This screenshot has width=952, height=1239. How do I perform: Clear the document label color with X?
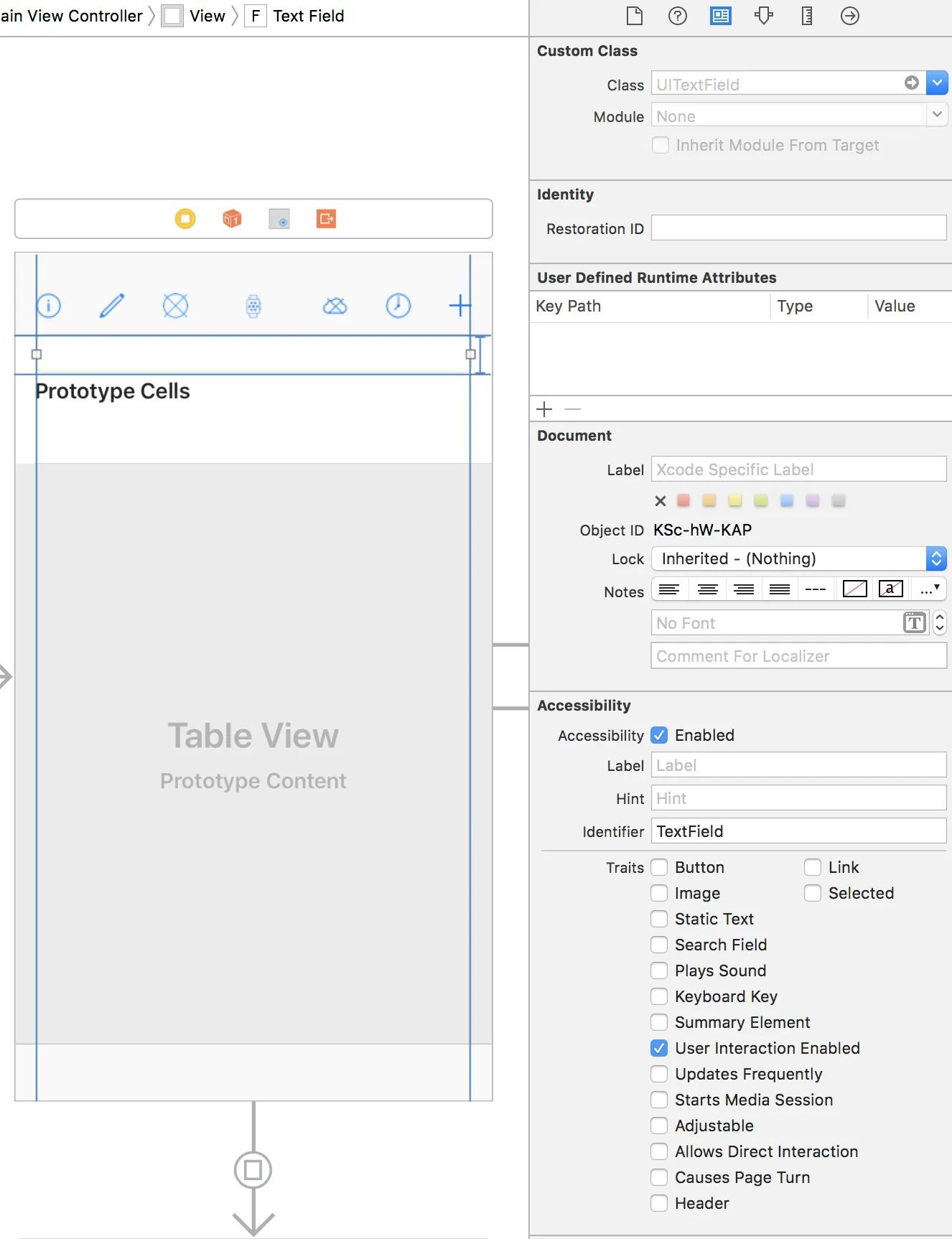point(661,500)
